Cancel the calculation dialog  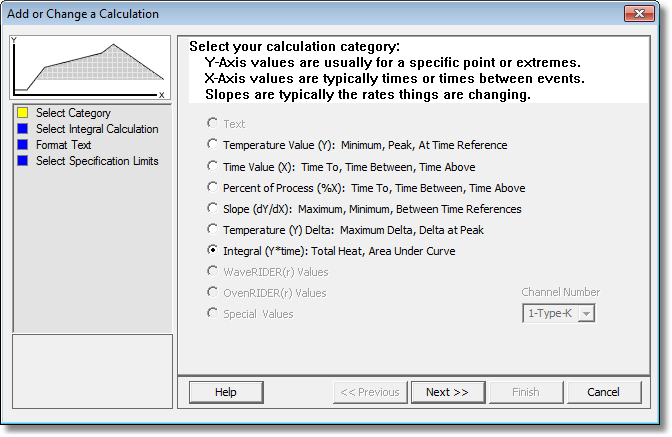pos(604,392)
